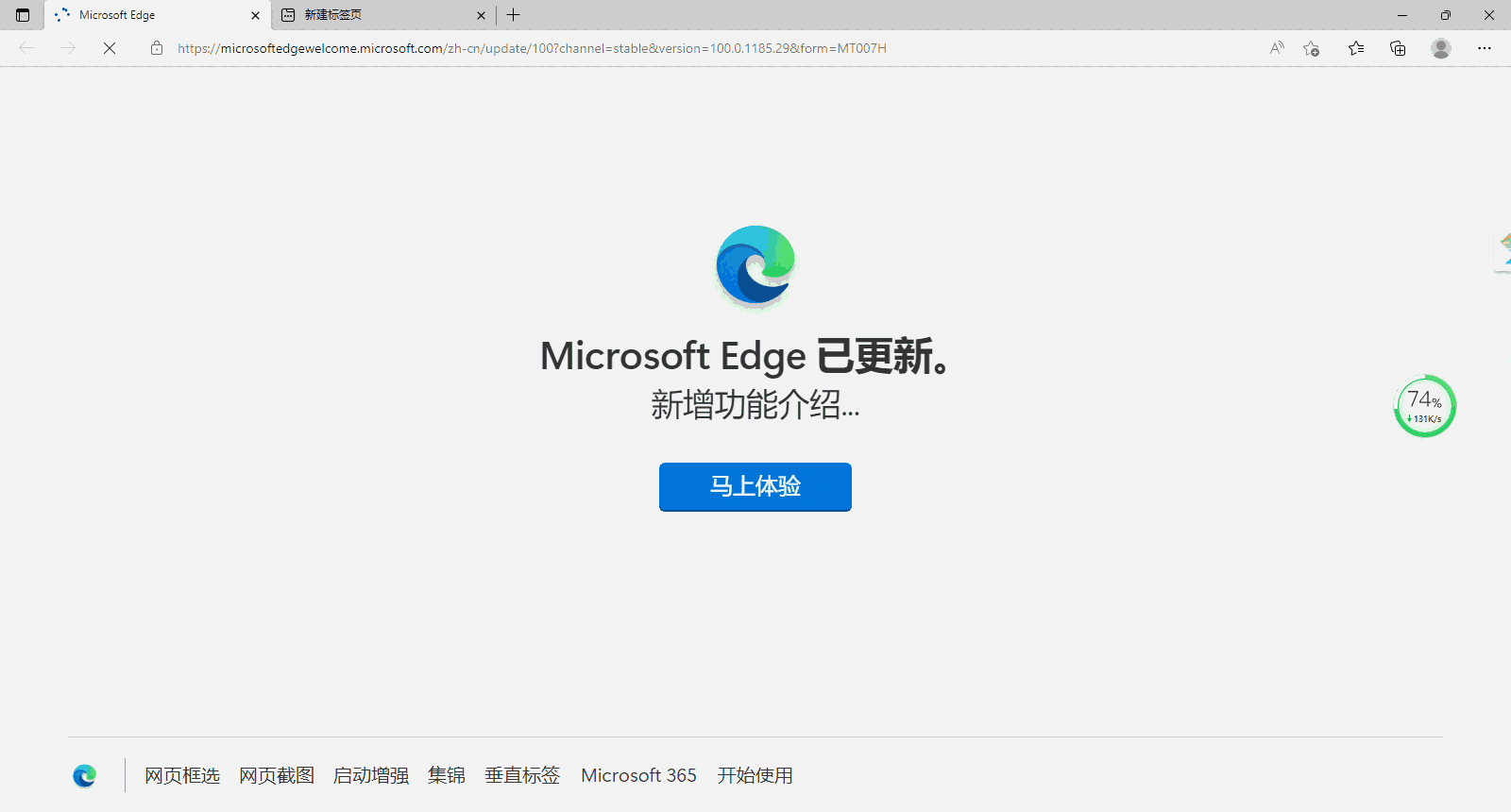Activate the Read Aloud icon
This screenshot has height=812, width=1511.
[1277, 48]
